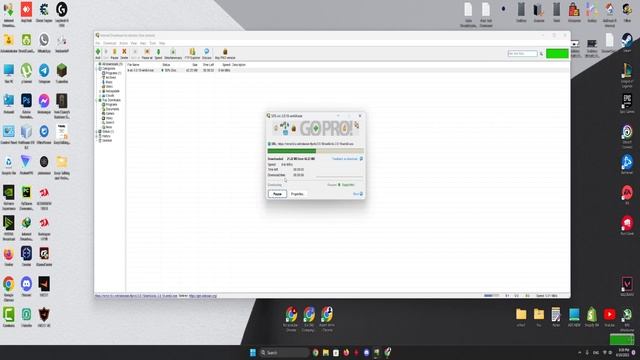Click Feedback on download link in dialog
640x360 pixels.
click(x=347, y=159)
